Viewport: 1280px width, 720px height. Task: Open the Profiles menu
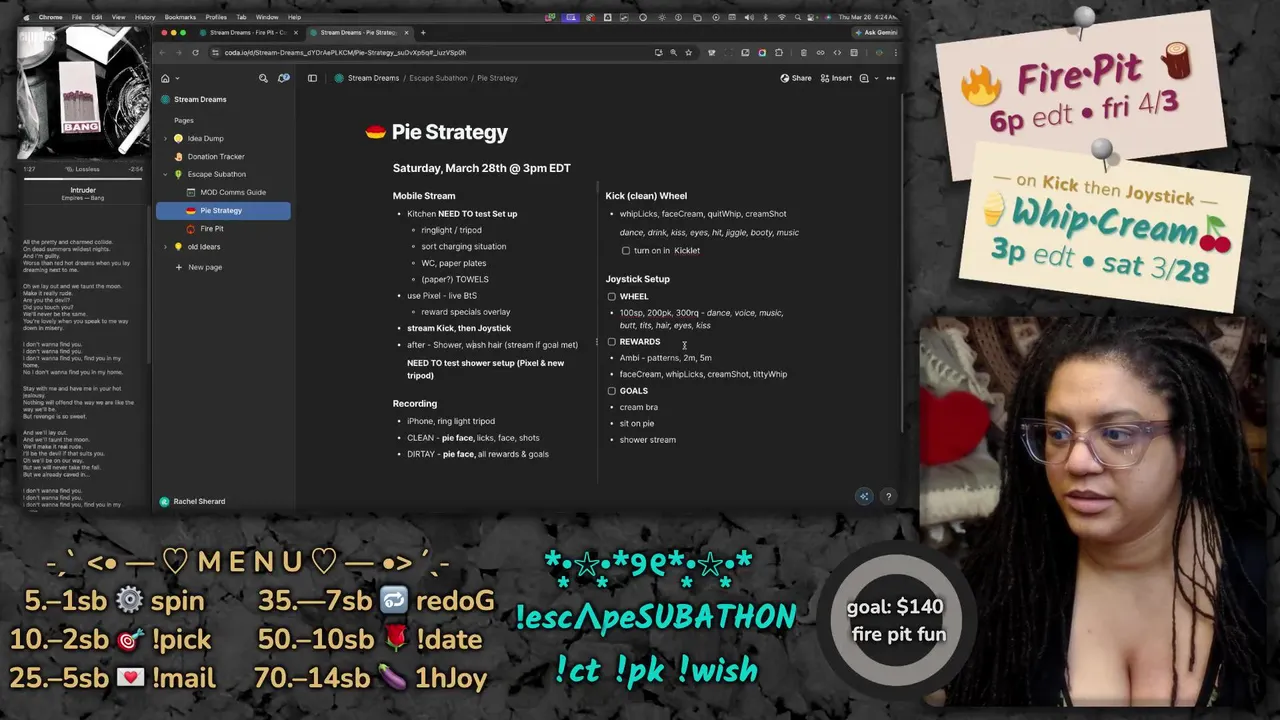216,17
